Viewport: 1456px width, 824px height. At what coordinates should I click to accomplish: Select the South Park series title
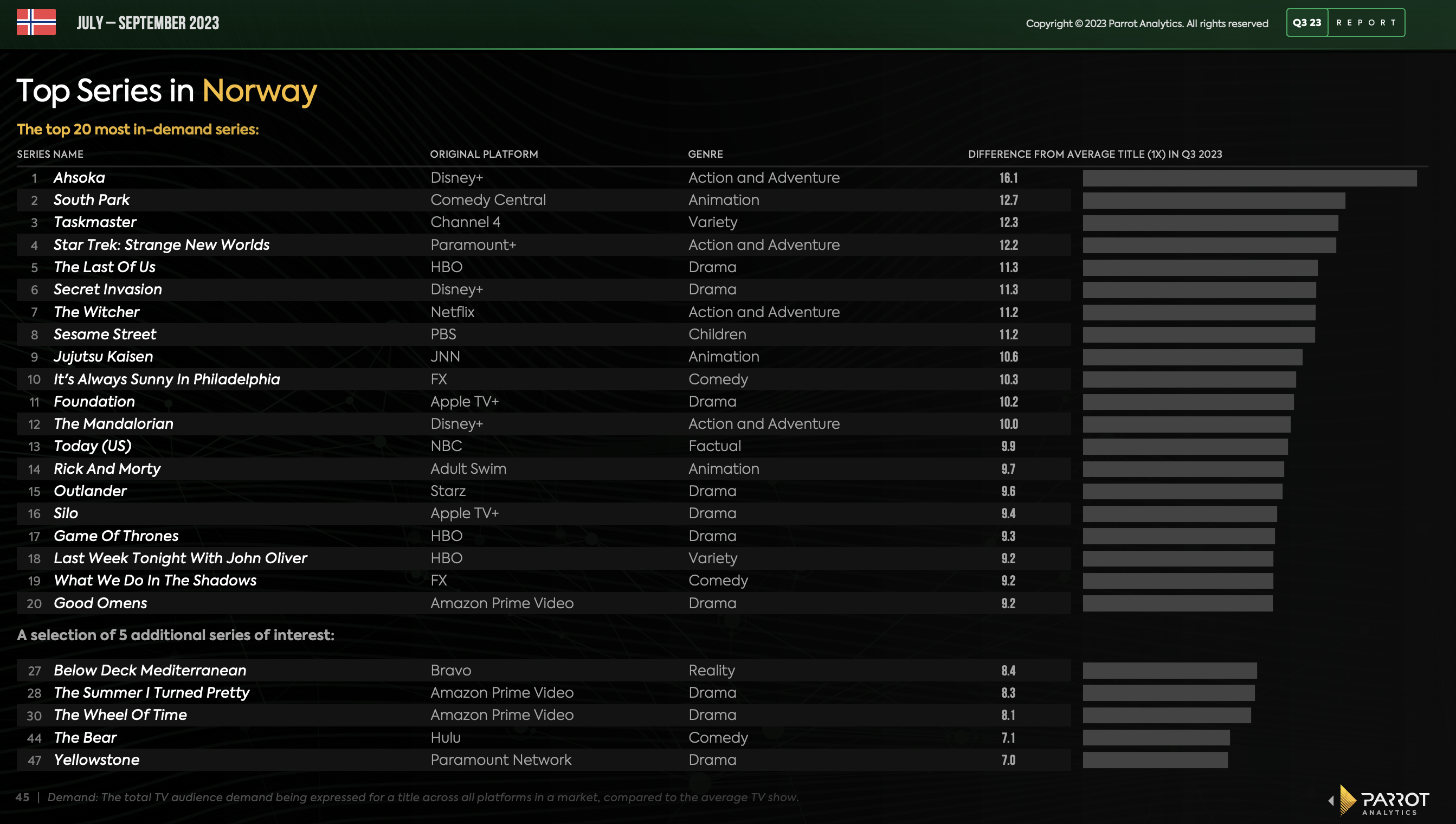(92, 200)
